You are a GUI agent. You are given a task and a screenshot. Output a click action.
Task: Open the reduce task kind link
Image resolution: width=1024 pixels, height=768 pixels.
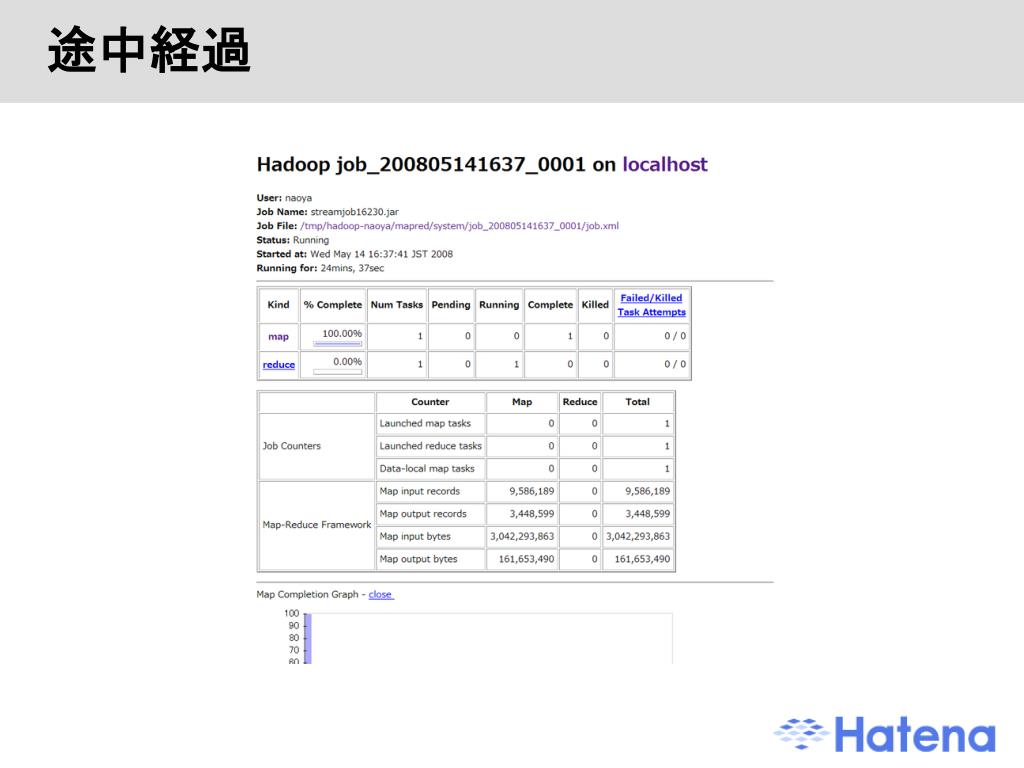point(278,365)
